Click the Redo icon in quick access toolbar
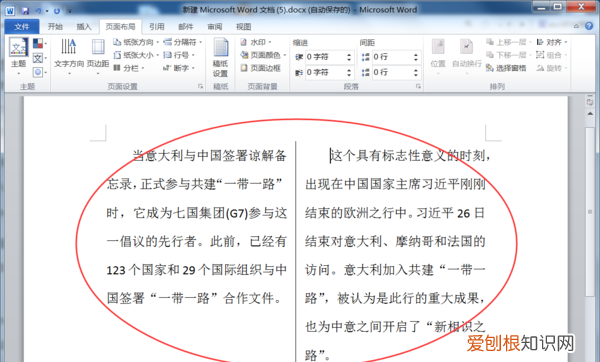The image size is (600, 362). (57, 11)
